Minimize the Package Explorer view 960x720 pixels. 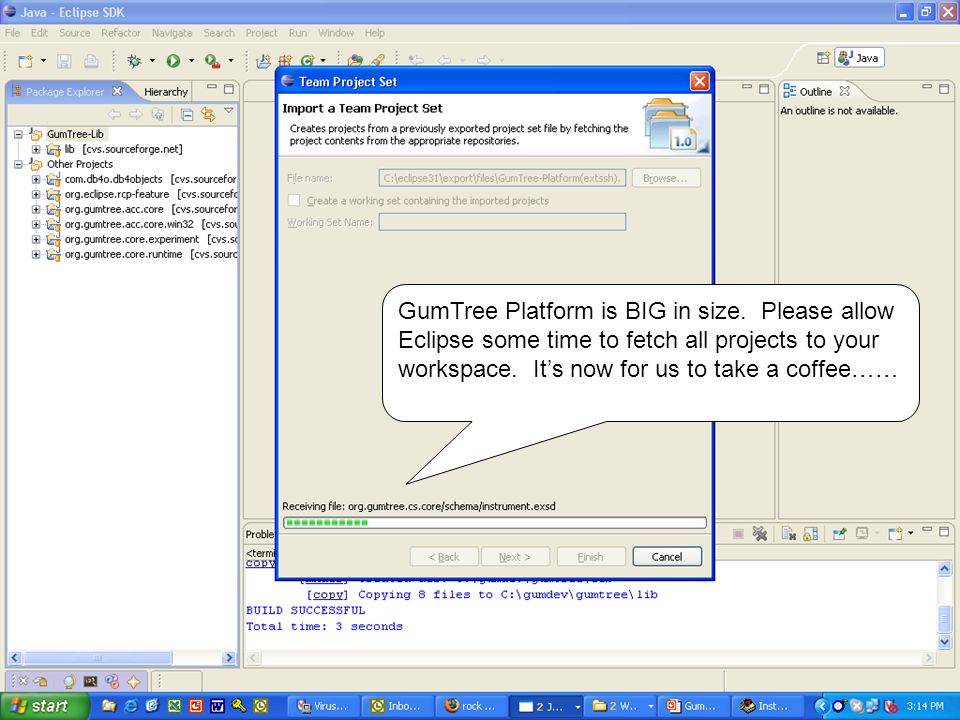point(212,88)
